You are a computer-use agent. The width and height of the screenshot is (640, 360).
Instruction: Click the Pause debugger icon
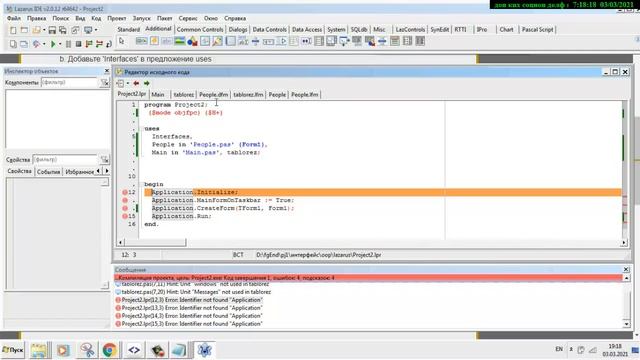(68, 44)
